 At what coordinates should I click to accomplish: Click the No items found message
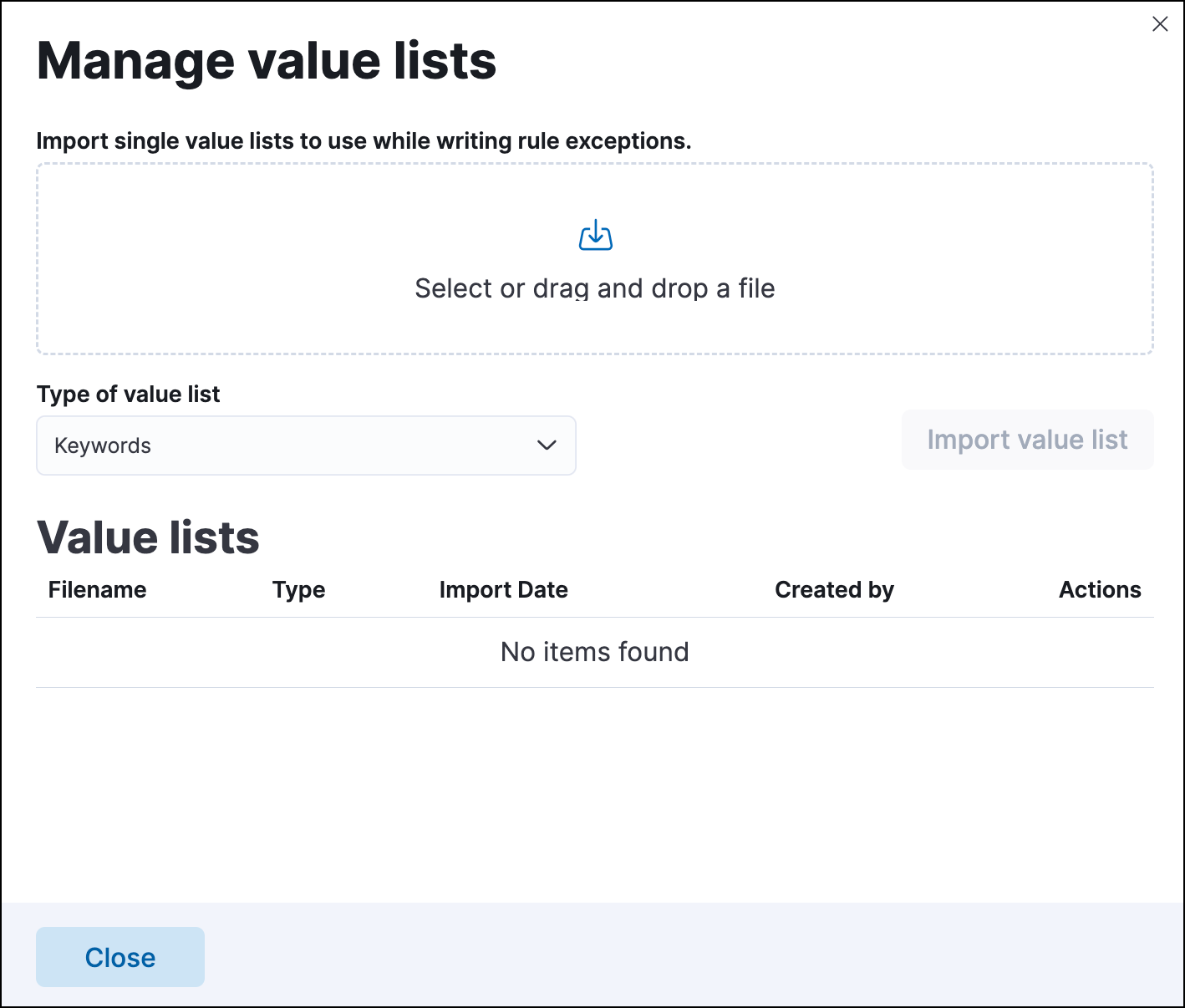point(594,652)
